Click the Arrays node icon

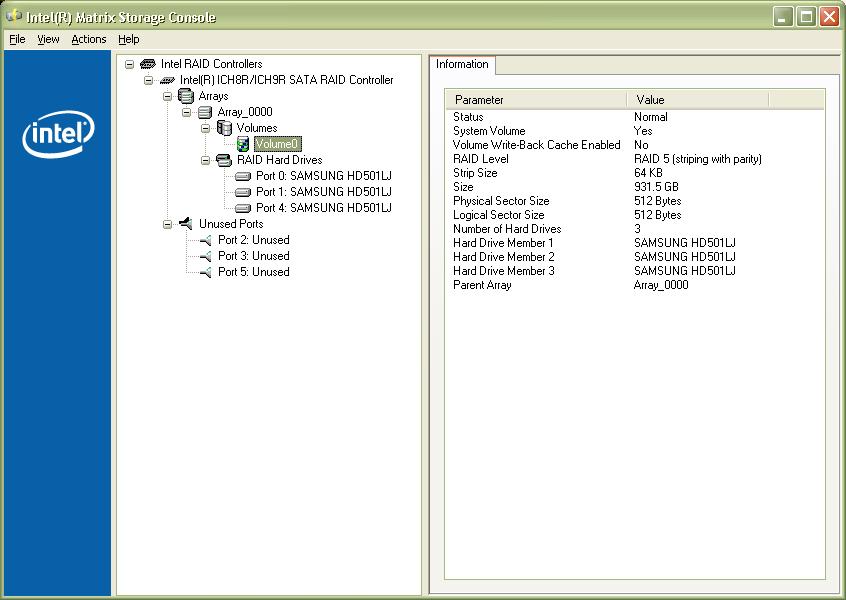point(186,96)
